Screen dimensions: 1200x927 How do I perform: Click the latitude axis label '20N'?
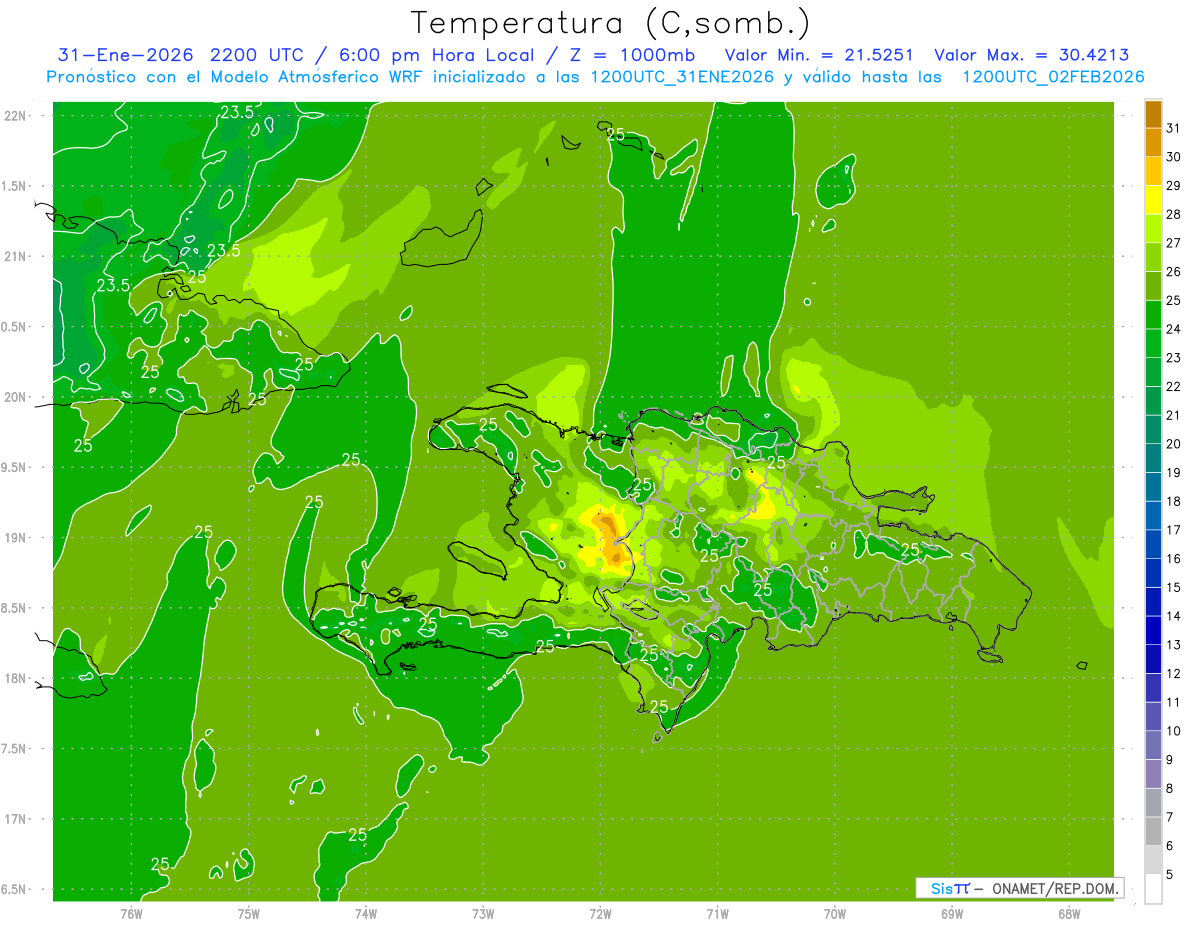(16, 397)
